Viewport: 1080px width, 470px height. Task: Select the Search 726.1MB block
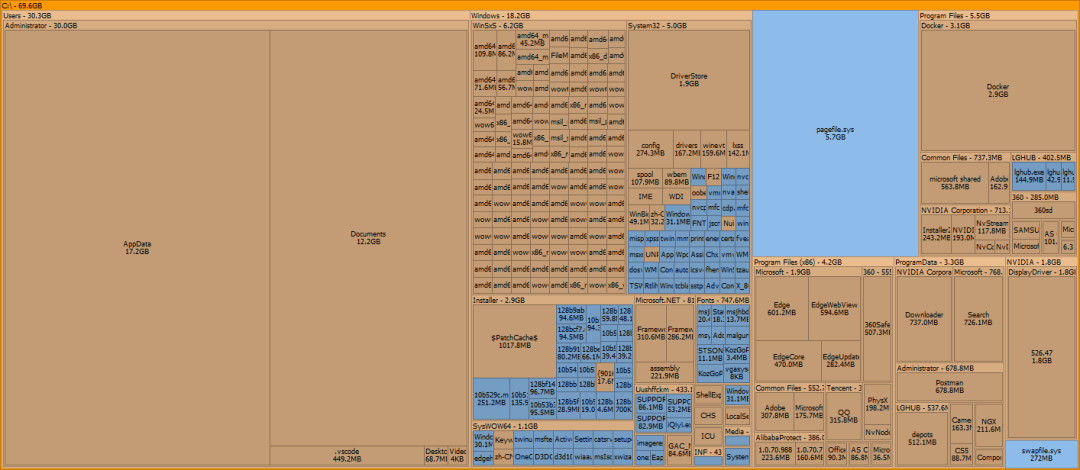click(x=977, y=318)
